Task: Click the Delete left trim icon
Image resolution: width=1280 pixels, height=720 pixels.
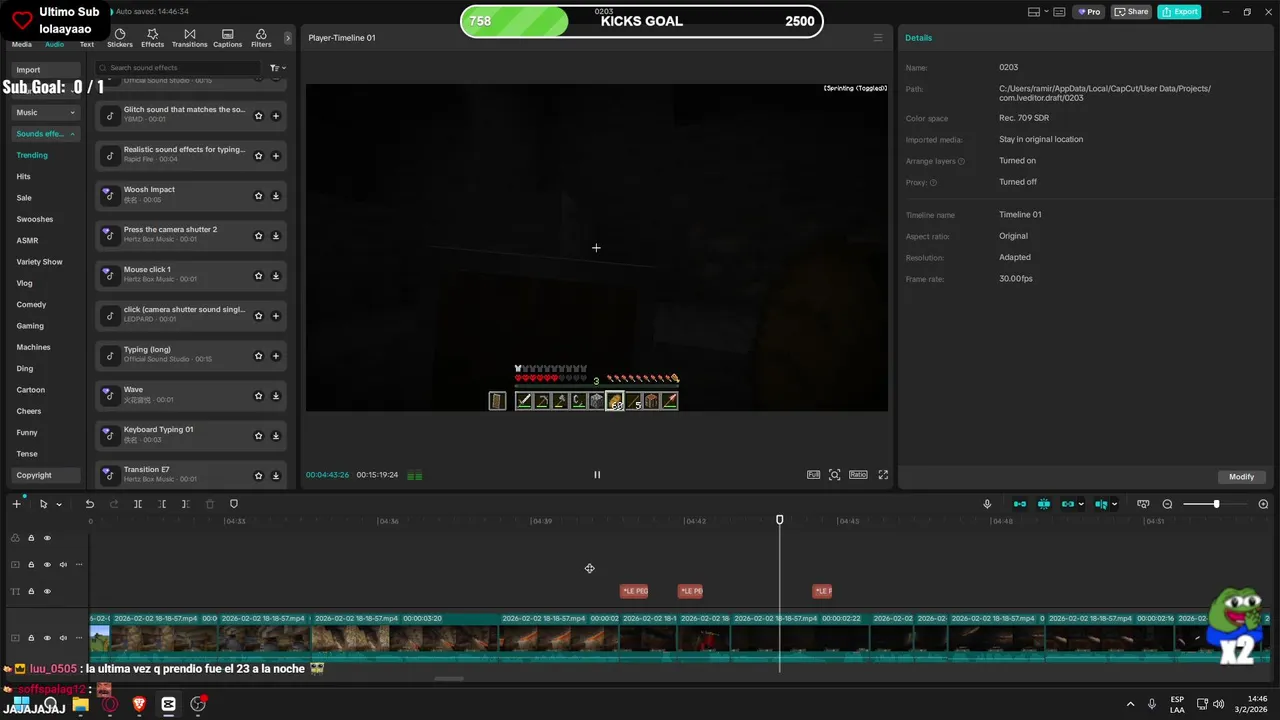Action: pos(162,504)
